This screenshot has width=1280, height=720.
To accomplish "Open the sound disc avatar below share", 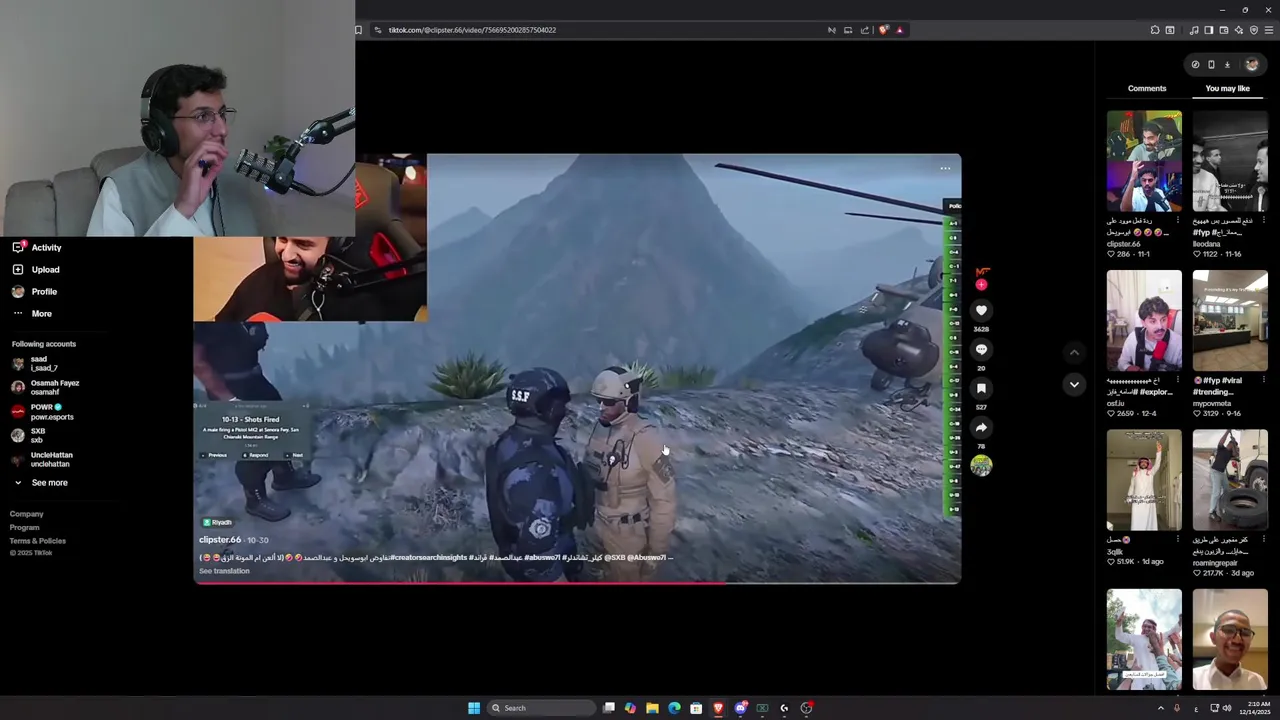I will pyautogui.click(x=981, y=465).
